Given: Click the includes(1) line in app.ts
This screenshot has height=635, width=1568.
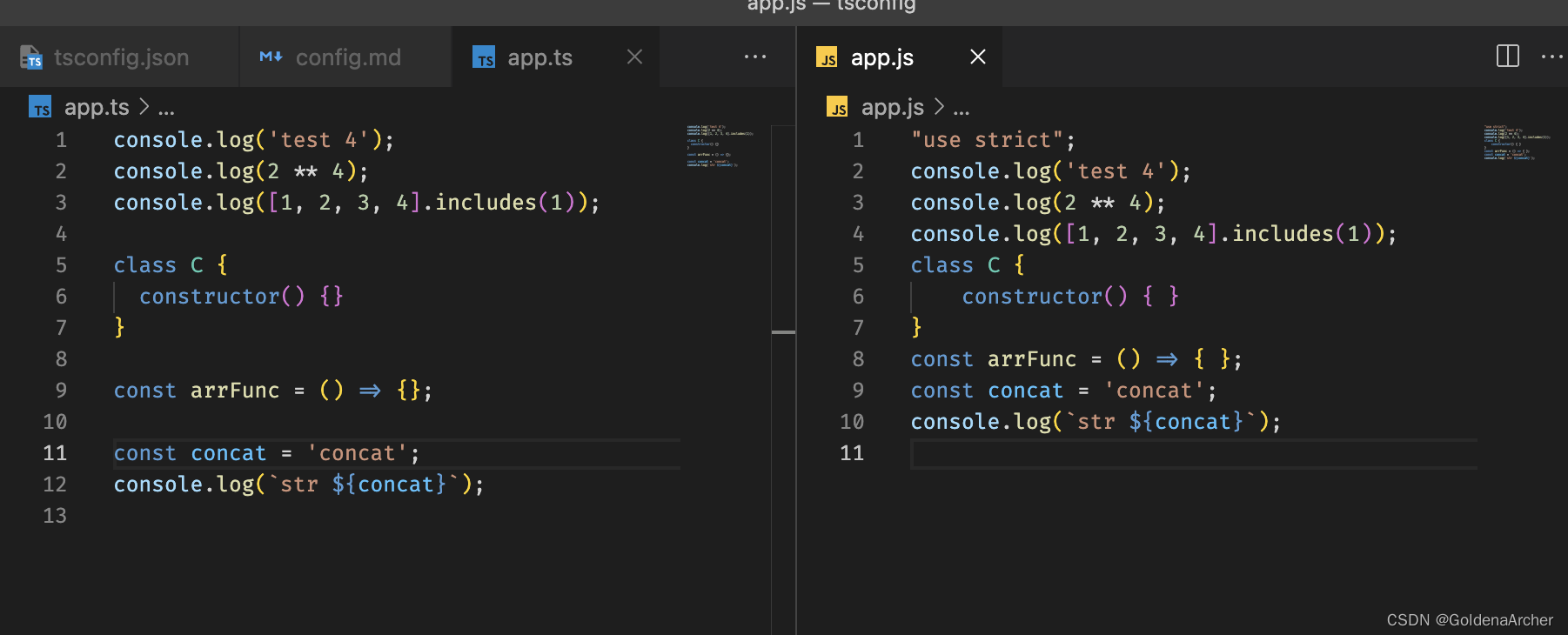Looking at the screenshot, I should 357,203.
